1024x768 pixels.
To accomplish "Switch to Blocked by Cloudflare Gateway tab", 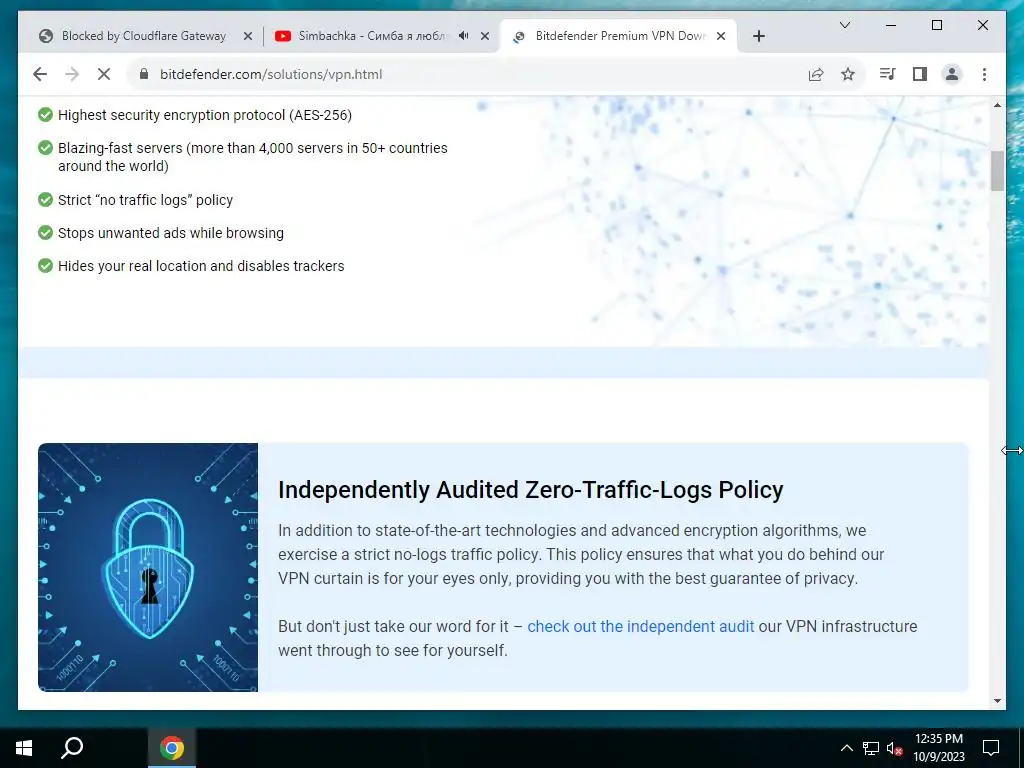I will pyautogui.click(x=144, y=36).
